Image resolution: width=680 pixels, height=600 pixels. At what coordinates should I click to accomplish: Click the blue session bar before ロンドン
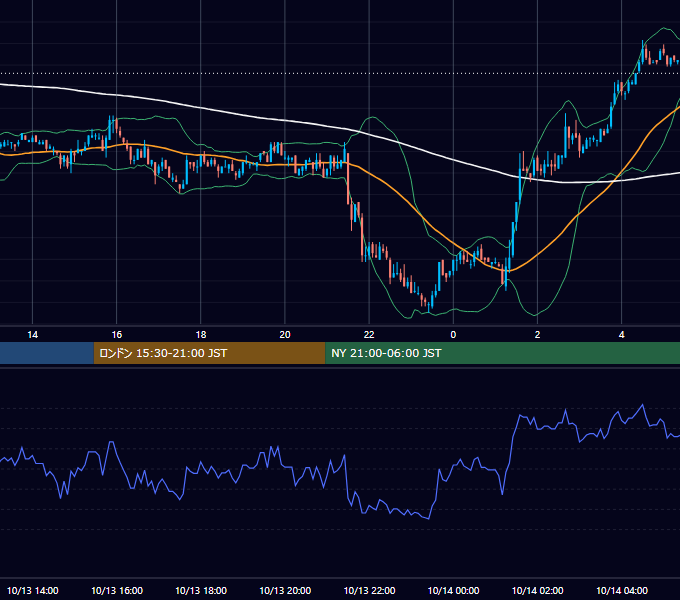[47, 353]
